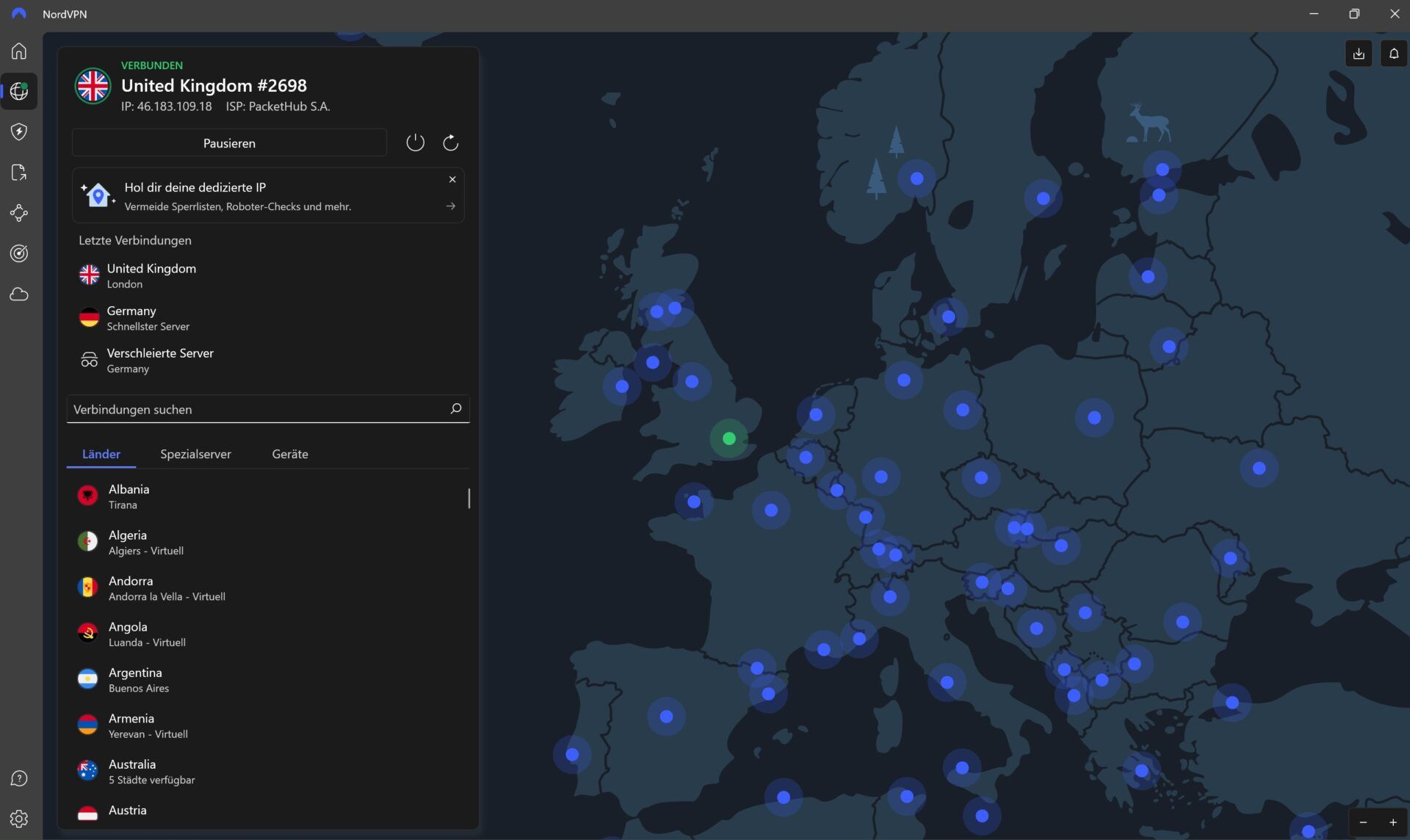Select Albania Tirana from country list
This screenshot has height=840, width=1410.
268,496
